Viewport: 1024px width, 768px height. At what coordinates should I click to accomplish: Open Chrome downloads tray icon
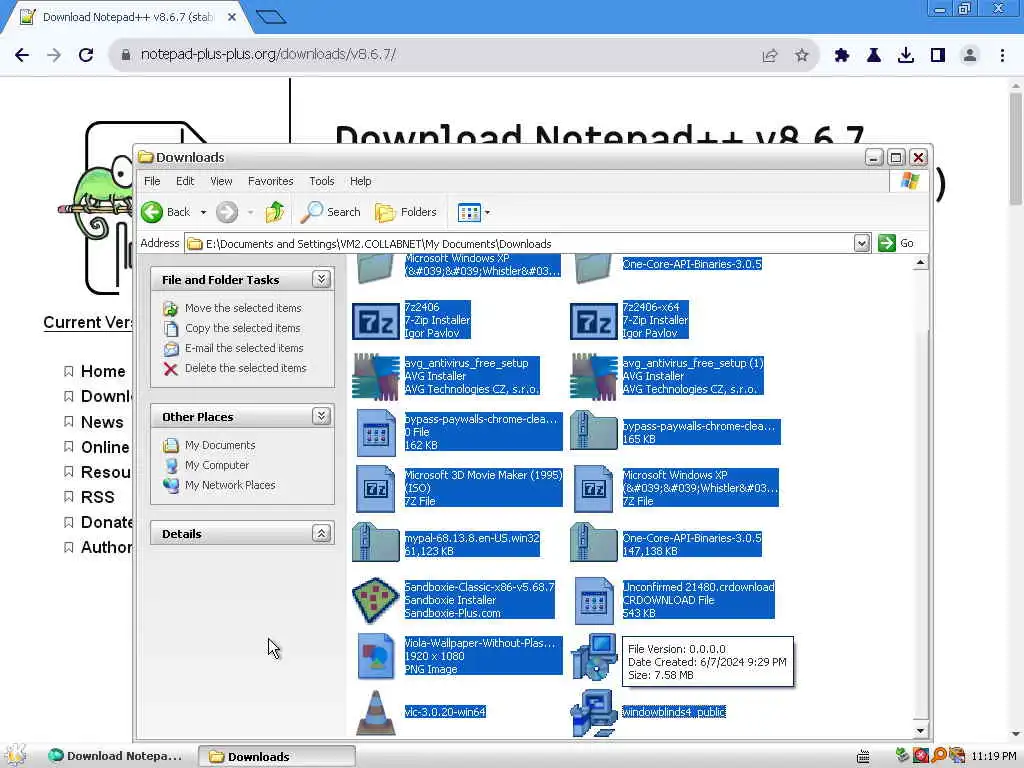(x=905, y=56)
